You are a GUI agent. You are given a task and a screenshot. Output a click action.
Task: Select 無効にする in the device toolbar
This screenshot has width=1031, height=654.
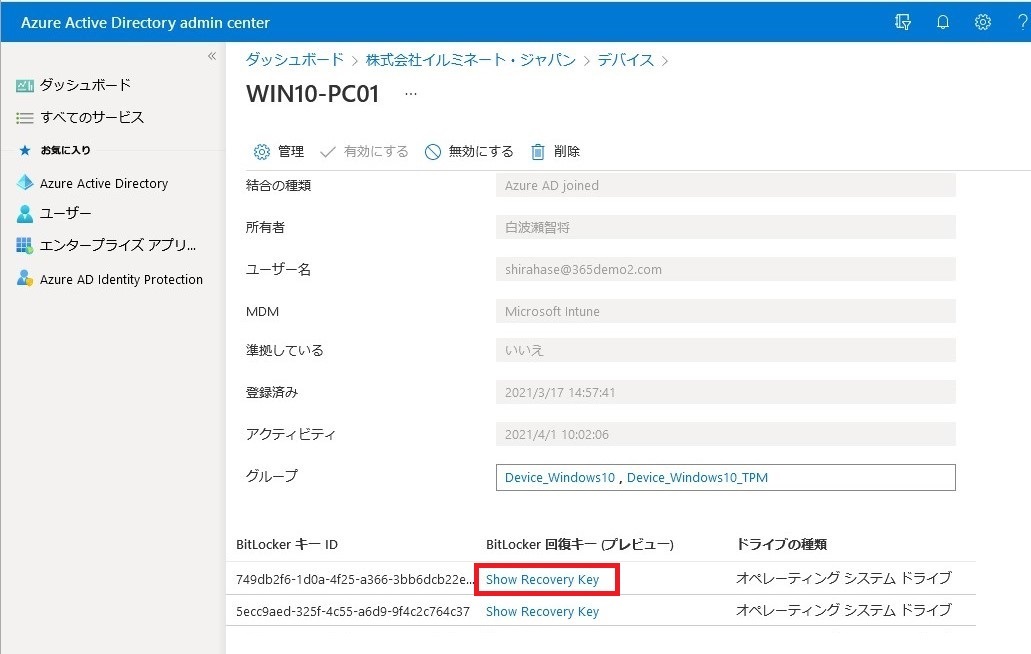tap(481, 152)
